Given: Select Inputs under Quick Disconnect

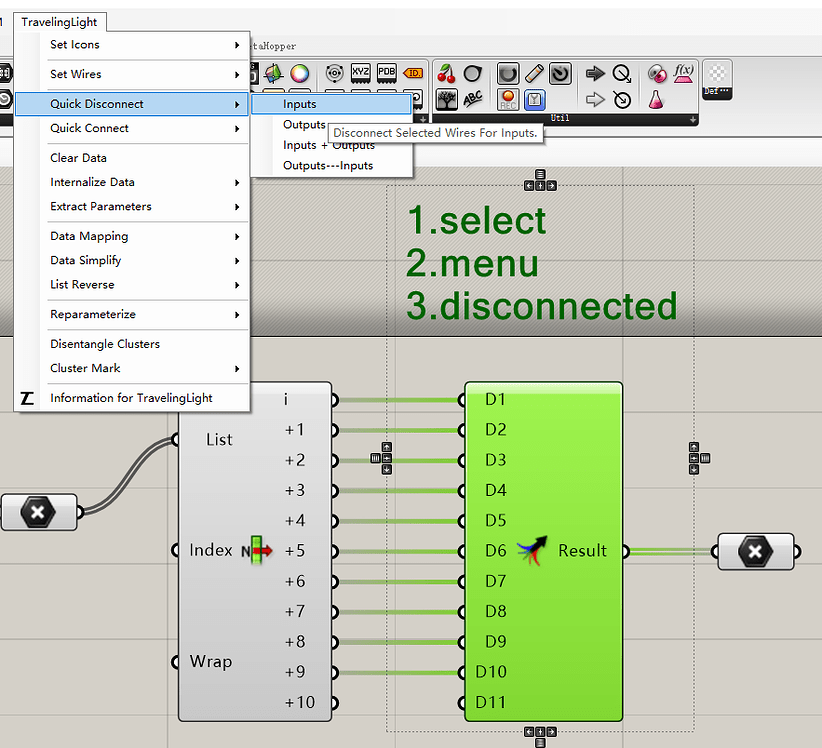Looking at the screenshot, I should click(x=299, y=104).
